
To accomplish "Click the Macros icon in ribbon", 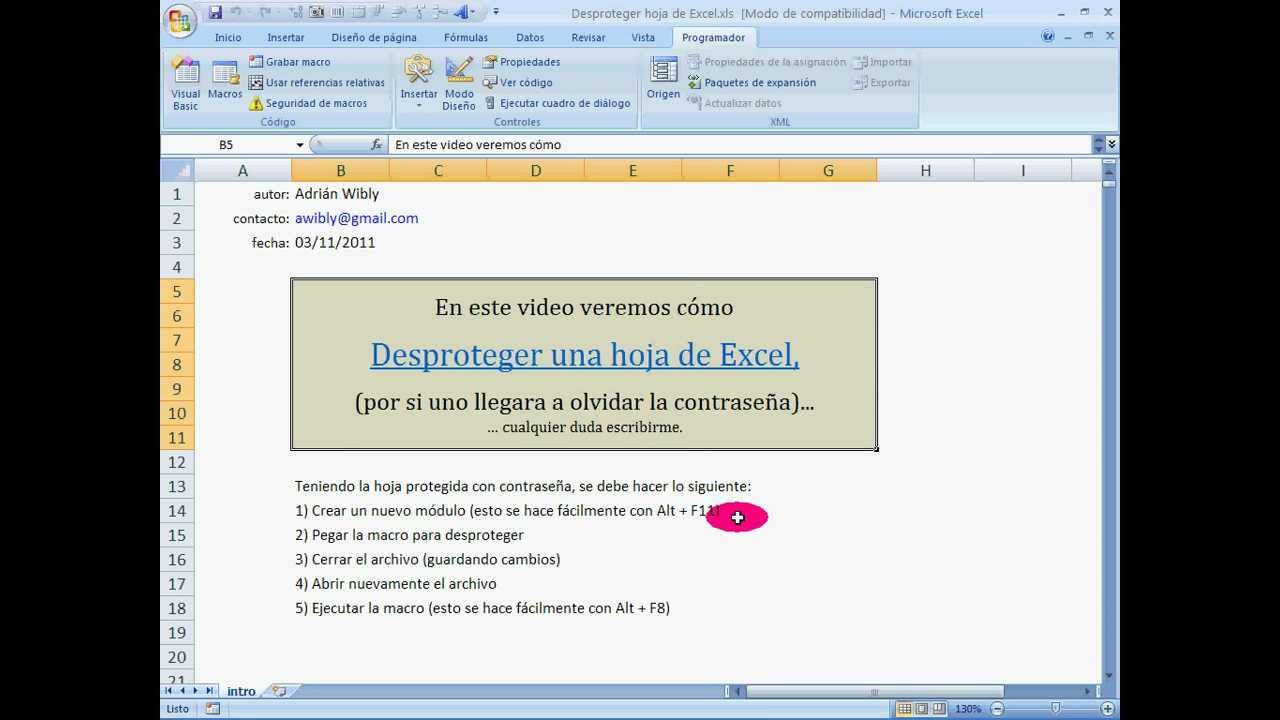I will point(225,80).
